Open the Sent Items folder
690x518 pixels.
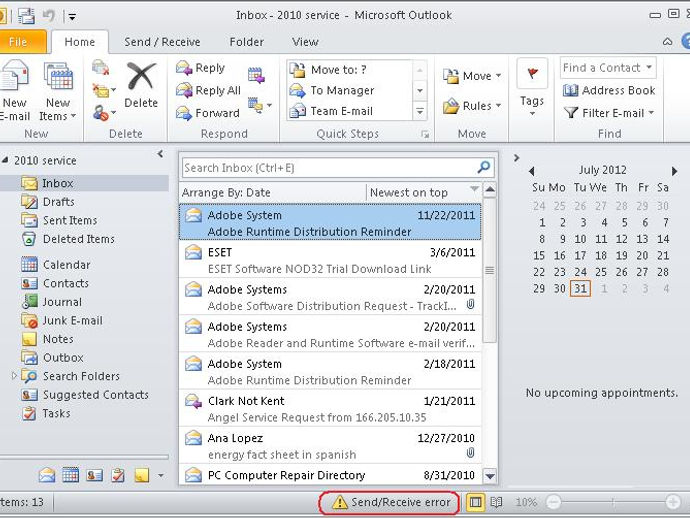[70, 220]
